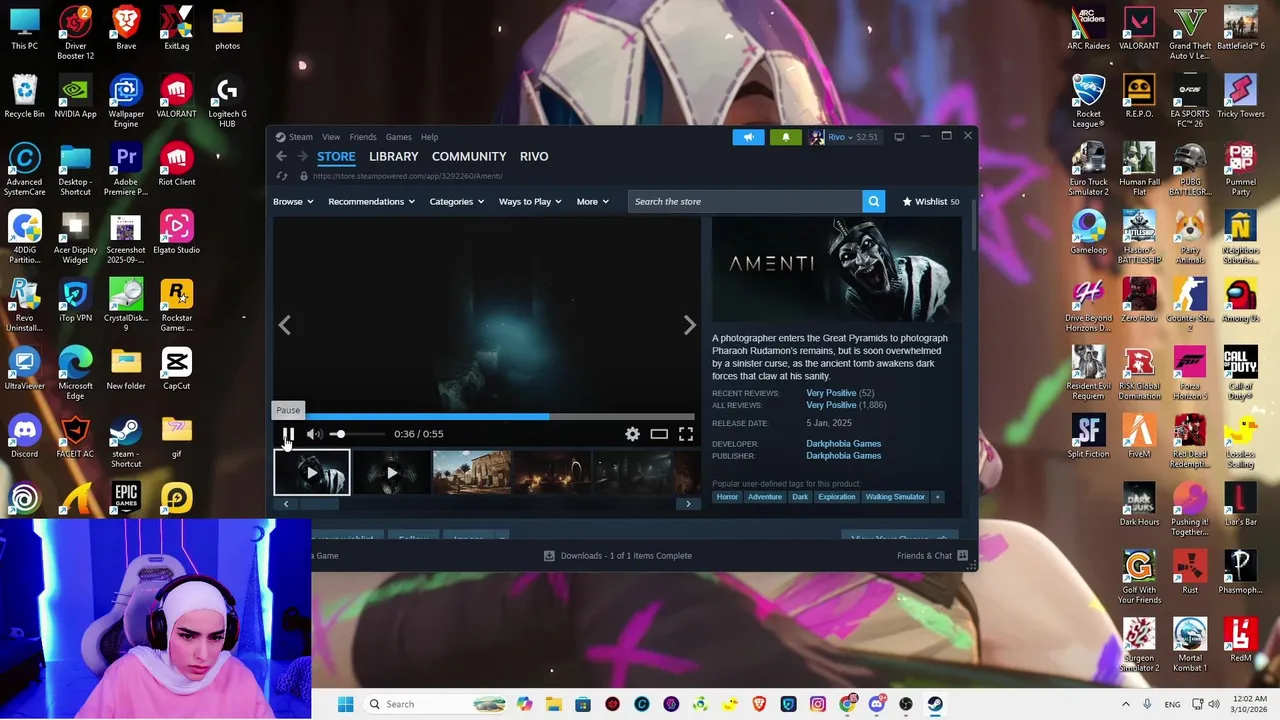The image size is (1280, 720).
Task: Open the Windows Start button
Action: pos(345,704)
